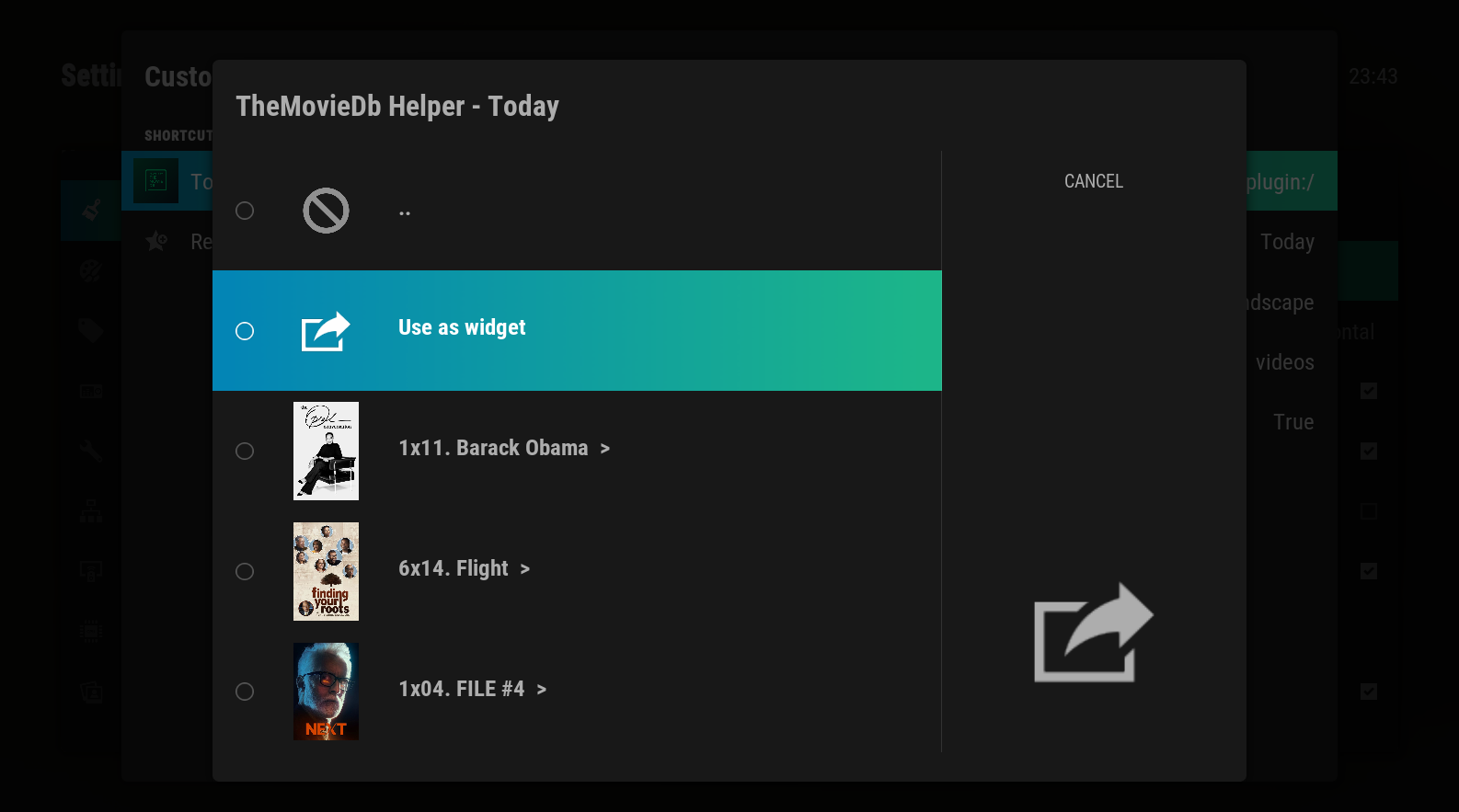Viewport: 1459px width, 812px height.
Task: Select the paintbrush icon in the Settings sidebar
Action: coord(91,211)
